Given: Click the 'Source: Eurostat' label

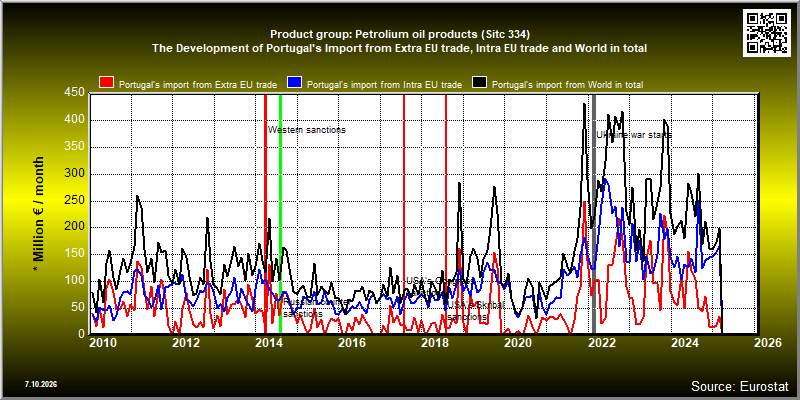Looking at the screenshot, I should click(x=740, y=386).
